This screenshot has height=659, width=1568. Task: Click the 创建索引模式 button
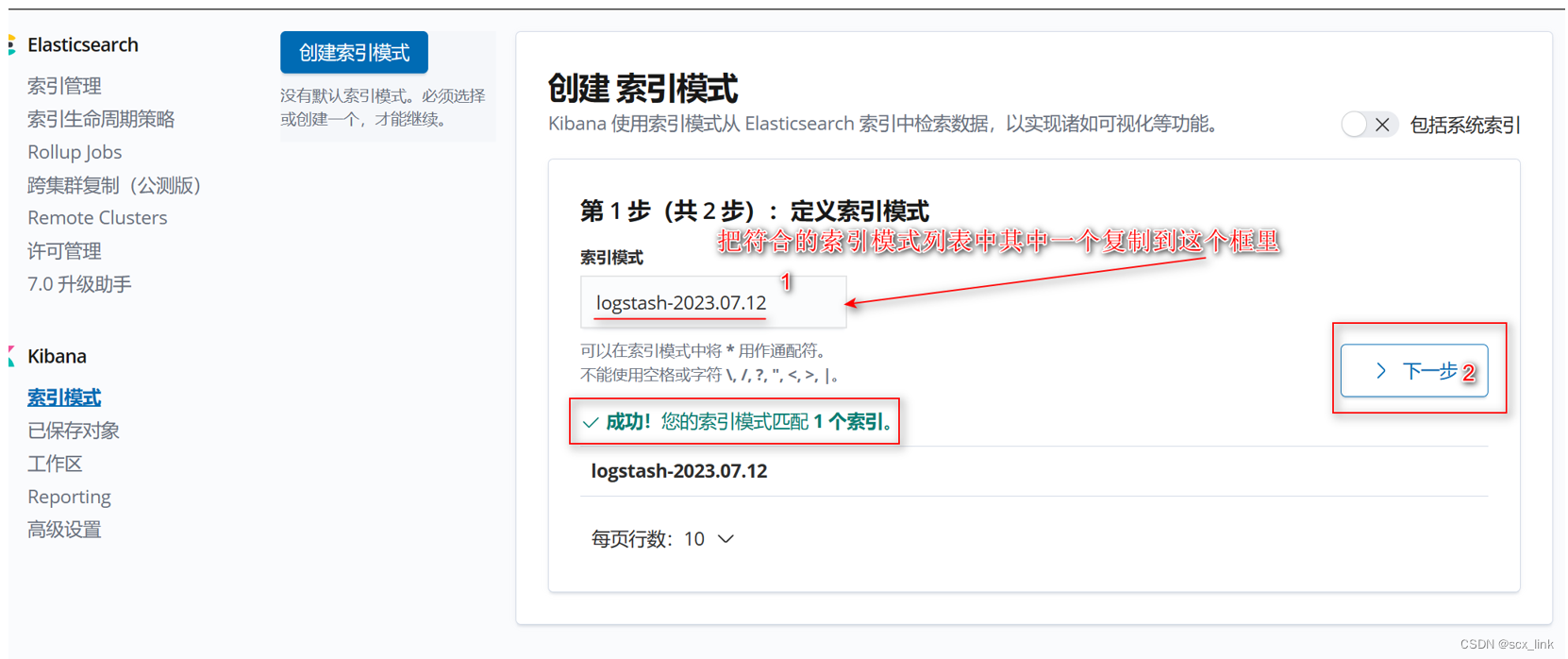coord(354,52)
